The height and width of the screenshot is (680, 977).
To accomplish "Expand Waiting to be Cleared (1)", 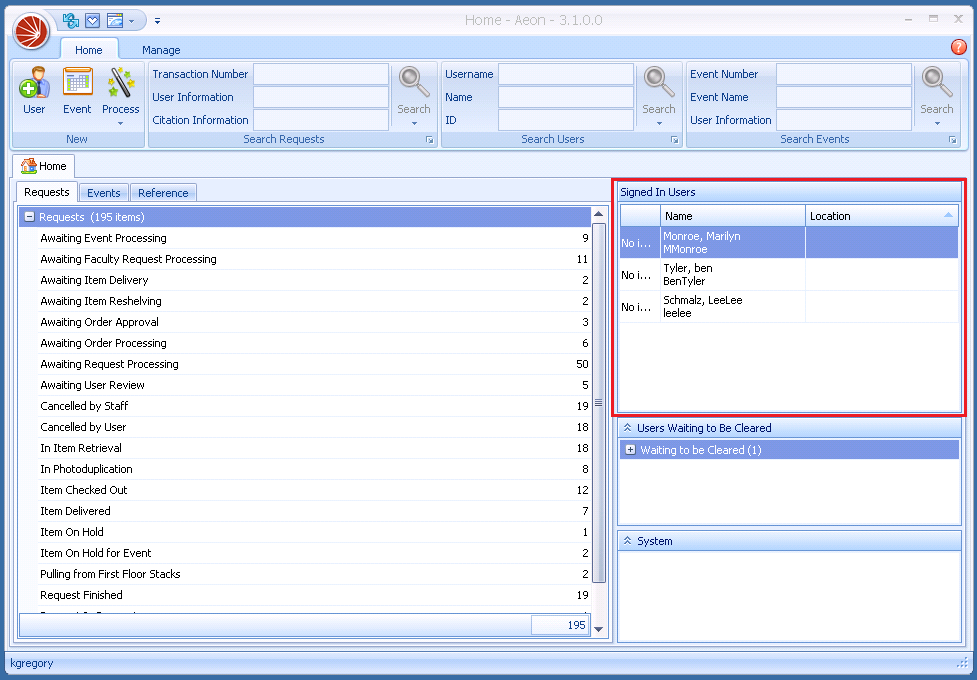I will (630, 449).
